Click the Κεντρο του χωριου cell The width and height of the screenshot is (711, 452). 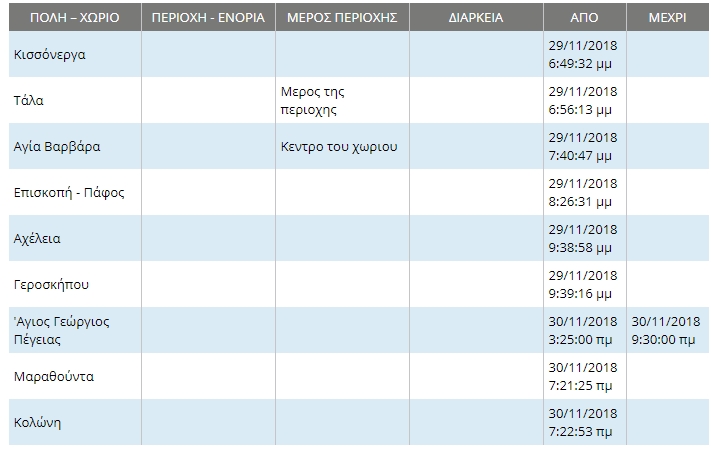[342, 146]
